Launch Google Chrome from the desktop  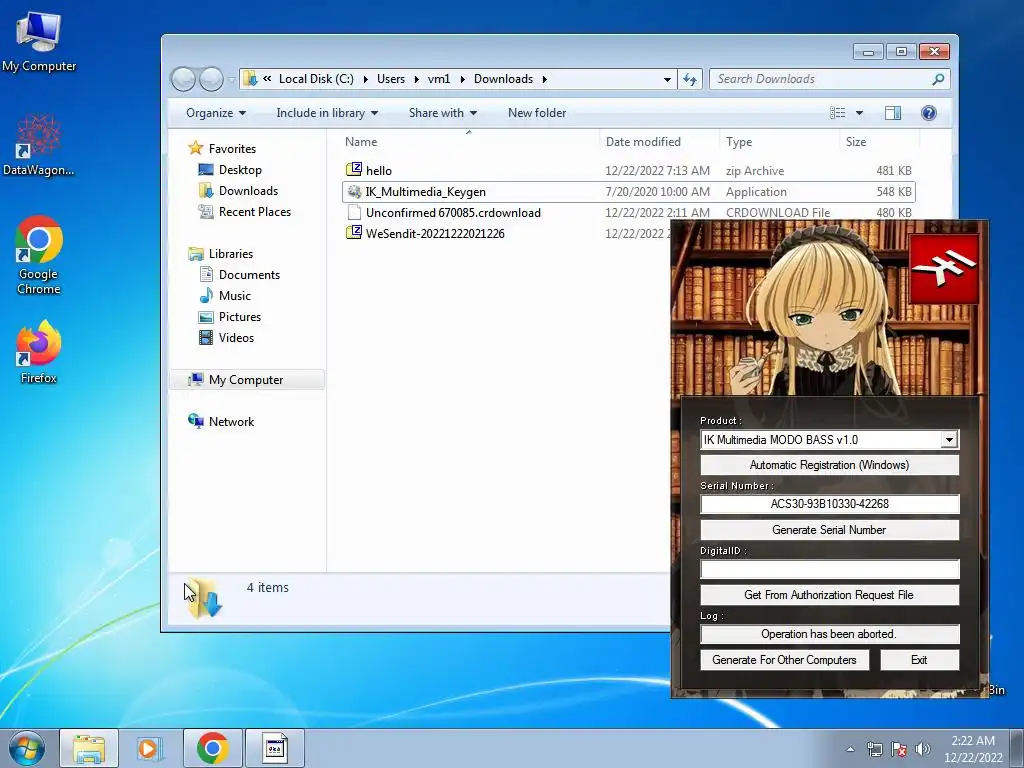(x=39, y=255)
